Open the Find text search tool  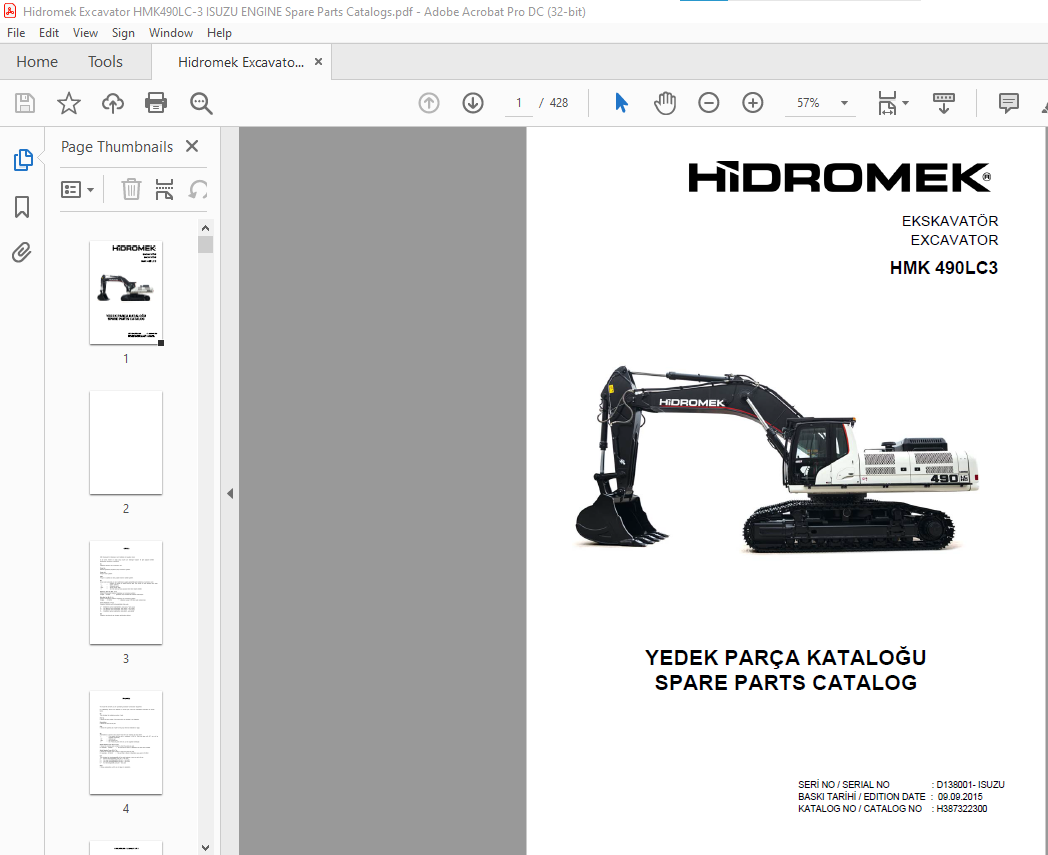pyautogui.click(x=201, y=103)
